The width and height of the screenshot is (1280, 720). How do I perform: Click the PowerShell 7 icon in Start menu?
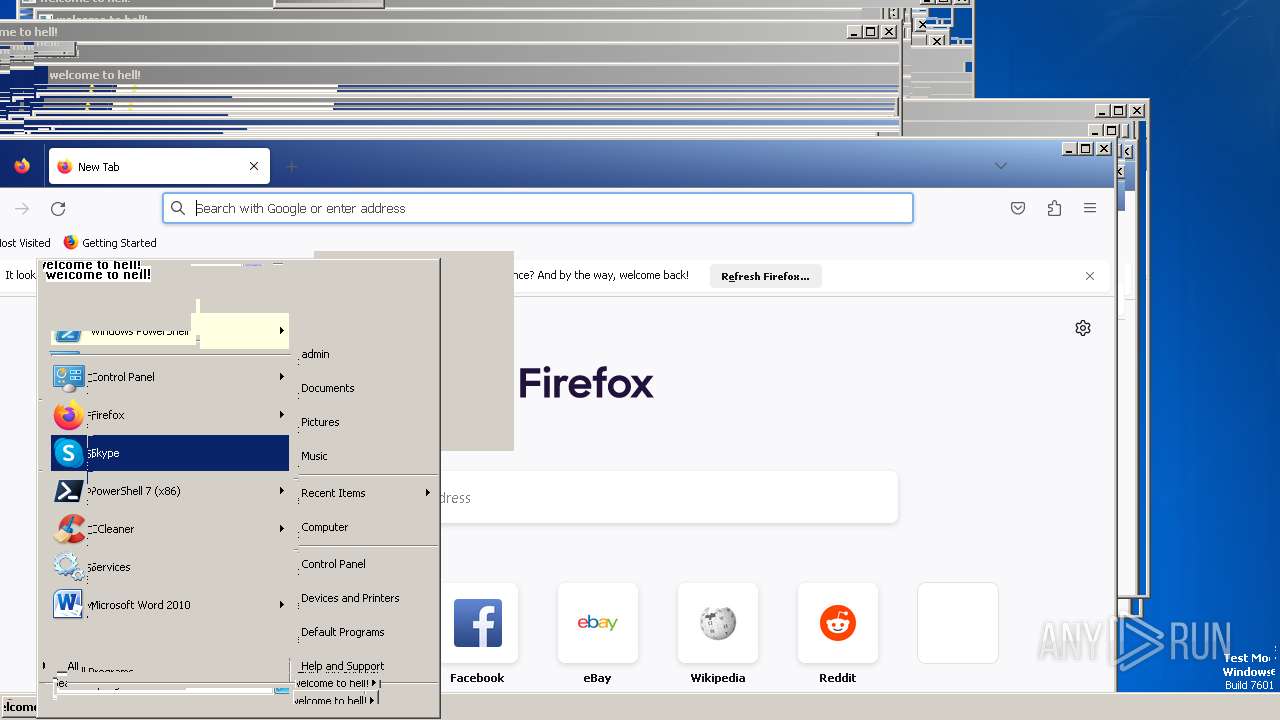[69, 491]
